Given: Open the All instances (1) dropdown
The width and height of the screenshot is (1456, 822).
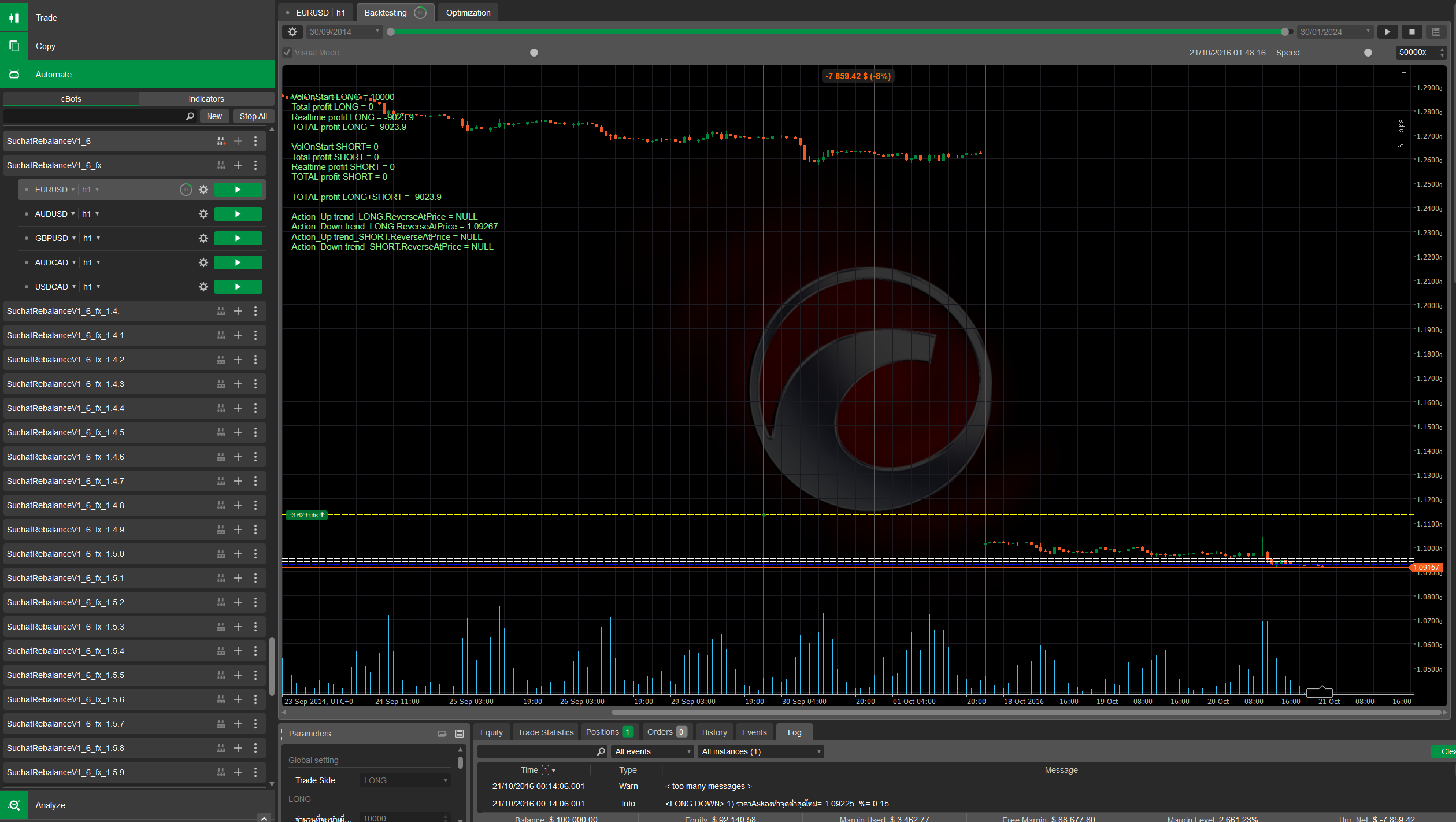Looking at the screenshot, I should pos(761,751).
